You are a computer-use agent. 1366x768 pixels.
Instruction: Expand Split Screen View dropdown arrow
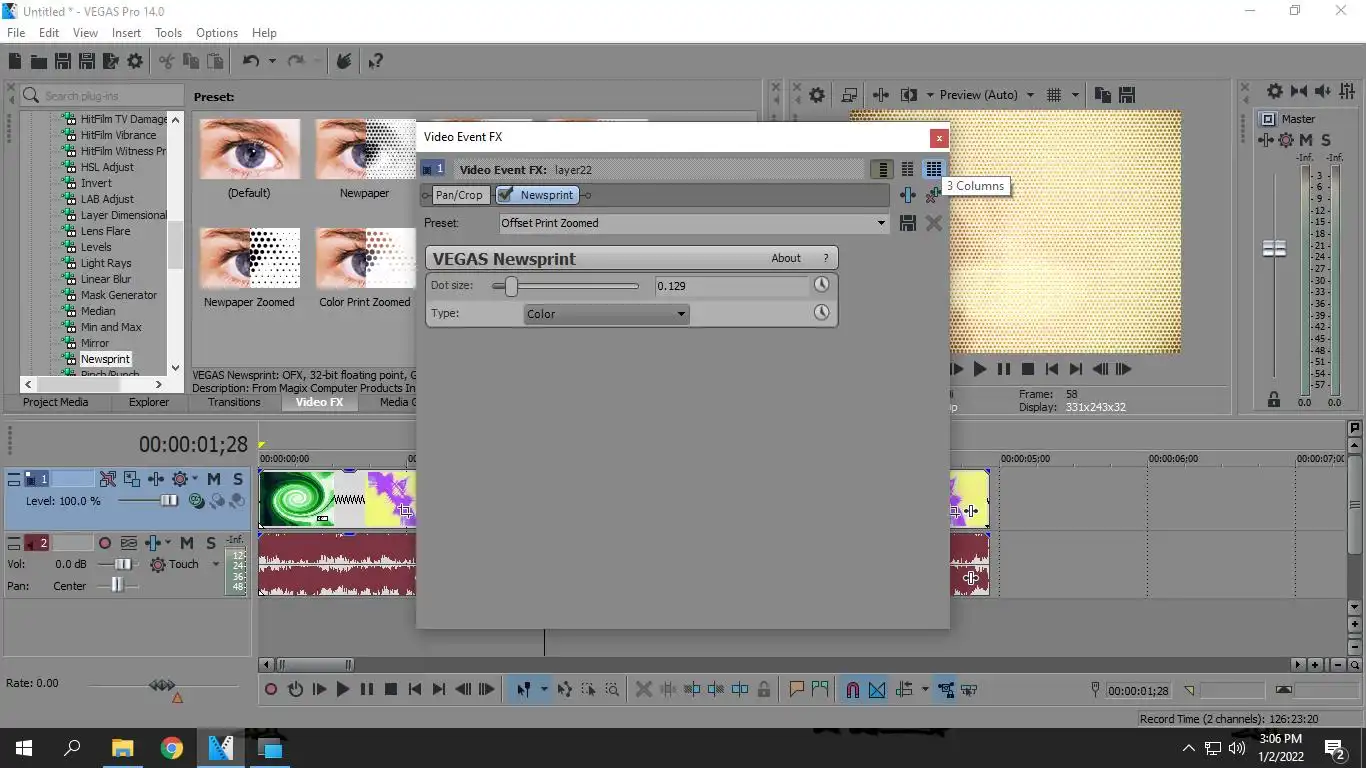tap(930, 95)
